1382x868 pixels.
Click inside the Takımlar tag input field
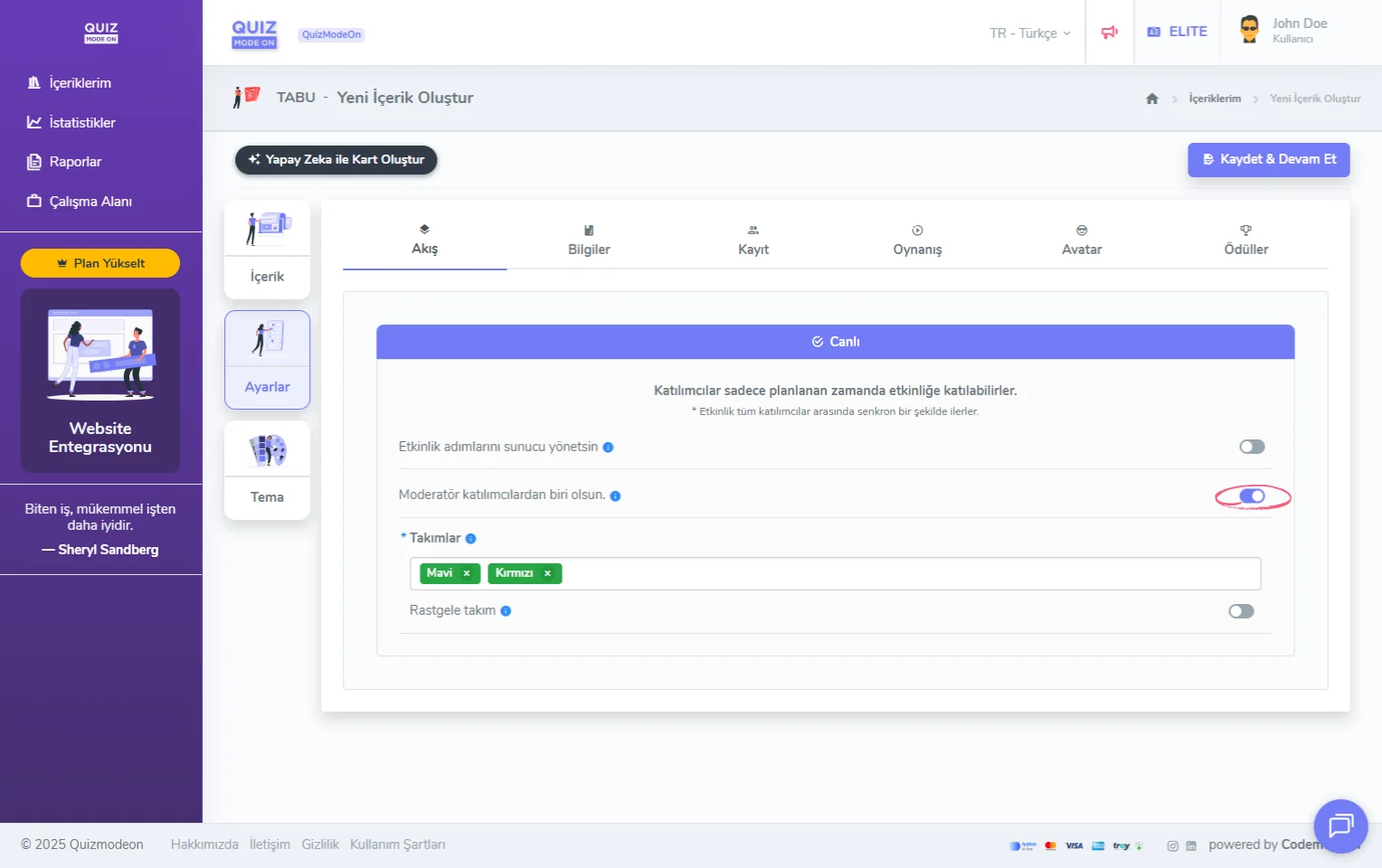pos(904,574)
